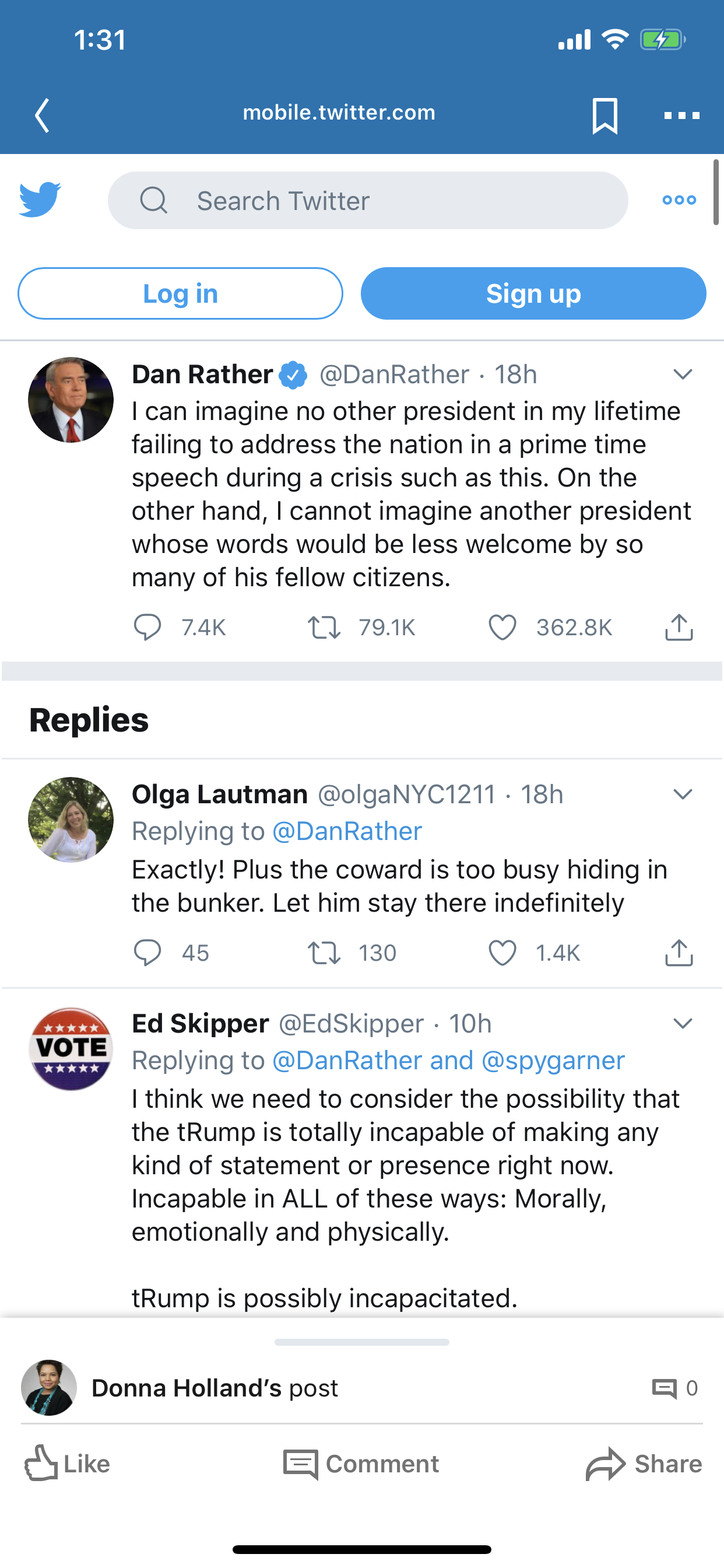Expand options for Ed Skipper's reply

[x=683, y=1024]
